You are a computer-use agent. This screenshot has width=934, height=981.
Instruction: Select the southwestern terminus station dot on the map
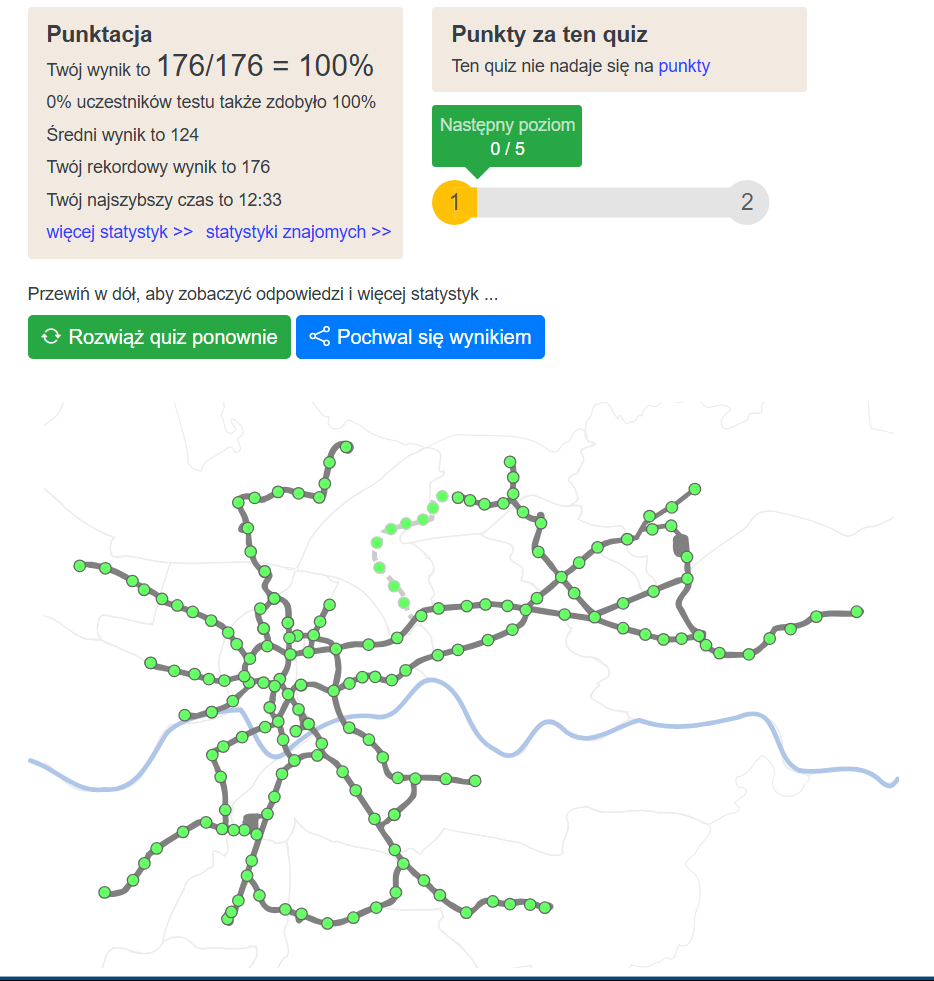(x=104, y=892)
